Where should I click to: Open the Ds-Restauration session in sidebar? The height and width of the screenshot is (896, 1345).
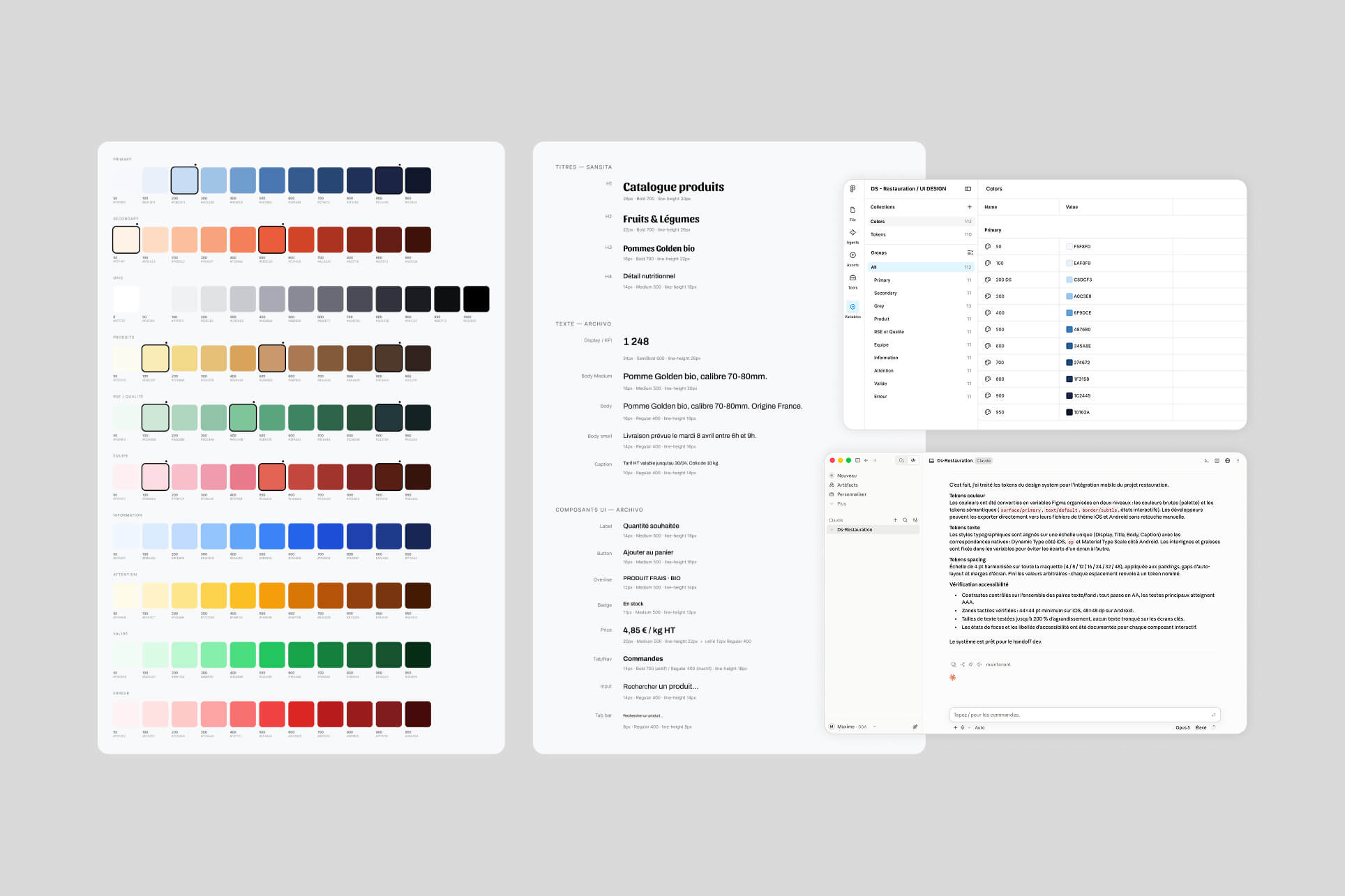click(873, 530)
